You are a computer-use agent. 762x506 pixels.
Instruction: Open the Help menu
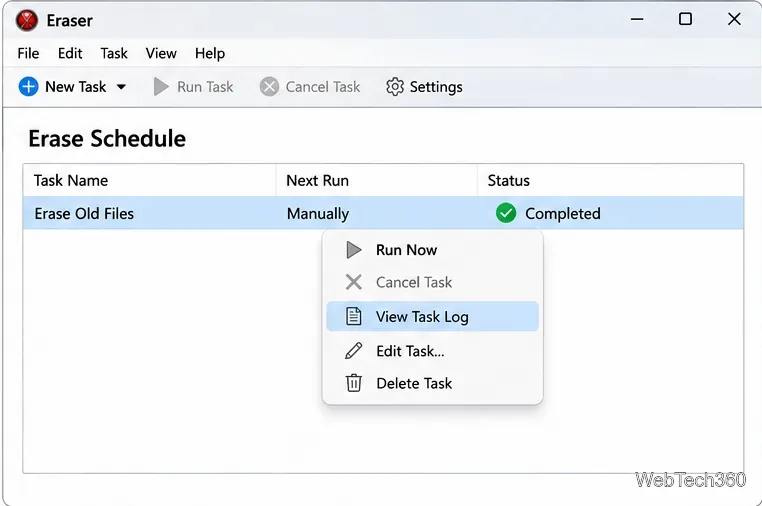(210, 53)
